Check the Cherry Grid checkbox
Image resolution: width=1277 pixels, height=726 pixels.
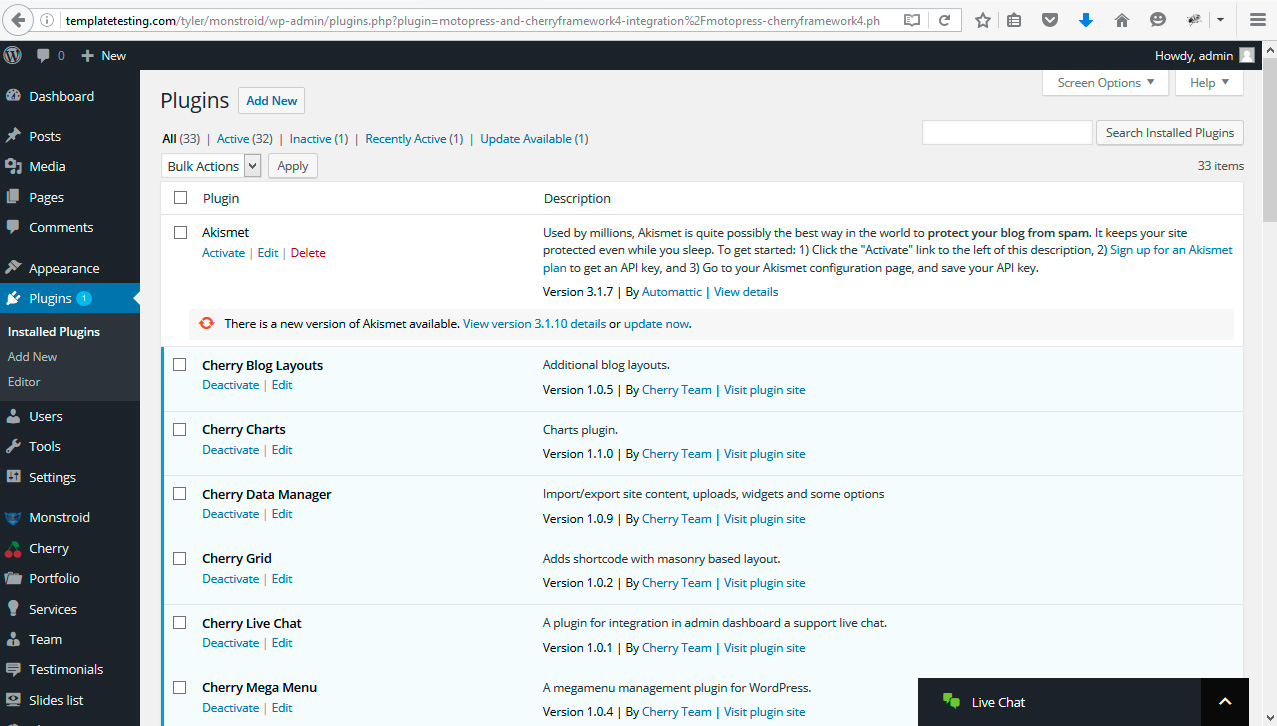click(x=180, y=558)
